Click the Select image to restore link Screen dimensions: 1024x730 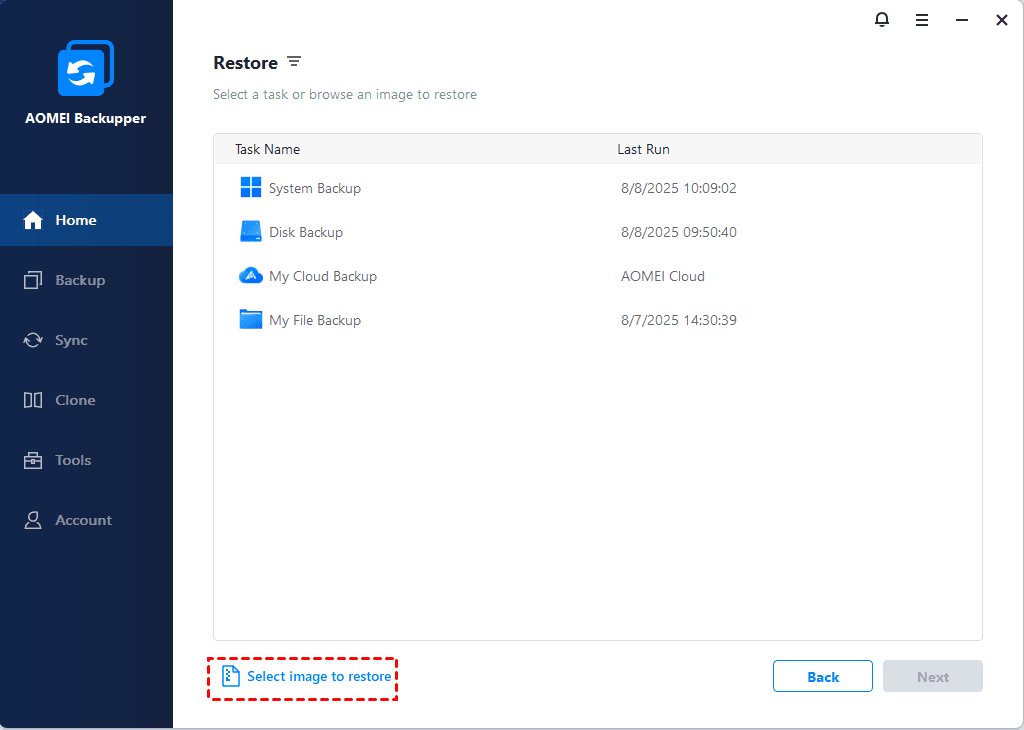tap(319, 677)
